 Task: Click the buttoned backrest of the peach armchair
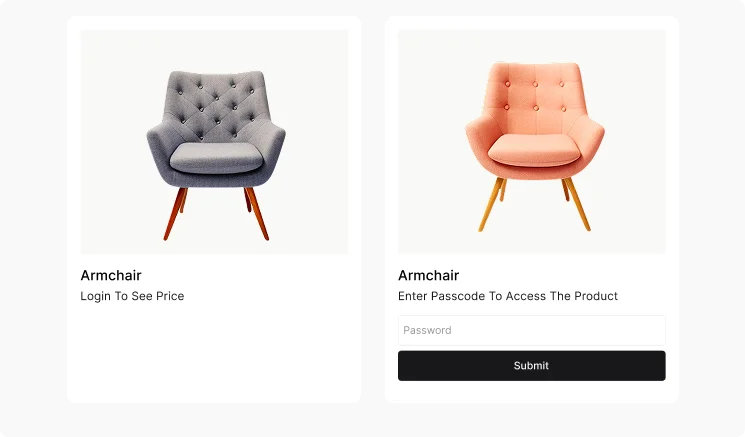click(533, 95)
